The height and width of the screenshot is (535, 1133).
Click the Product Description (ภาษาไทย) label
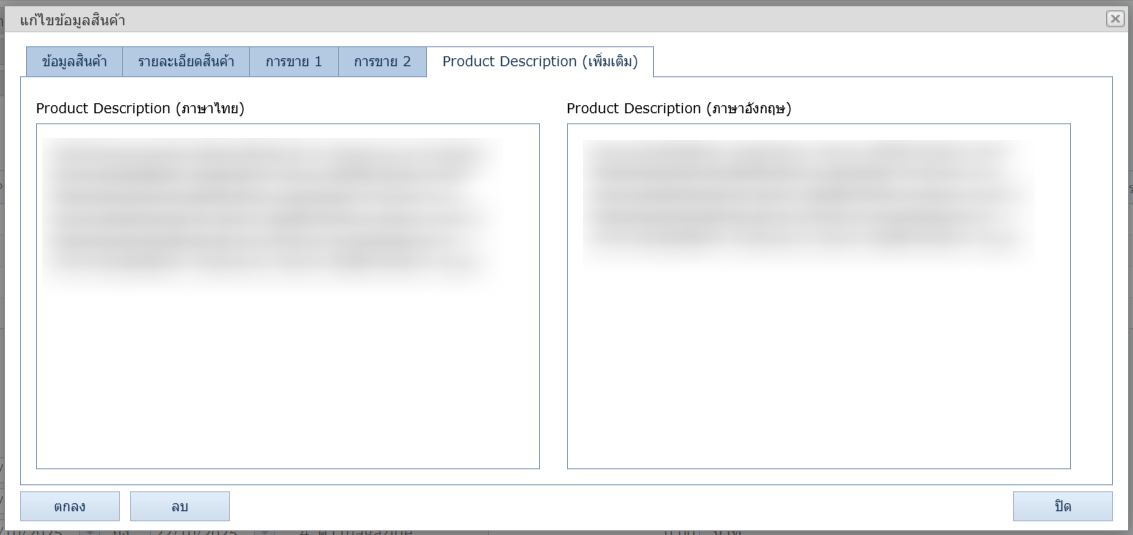[x=140, y=109]
